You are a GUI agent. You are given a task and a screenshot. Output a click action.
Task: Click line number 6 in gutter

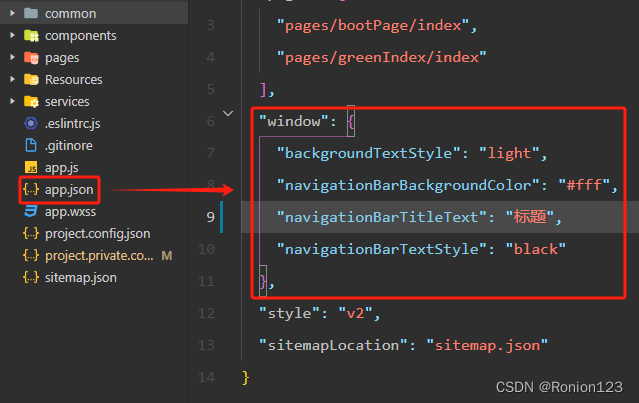pos(210,121)
